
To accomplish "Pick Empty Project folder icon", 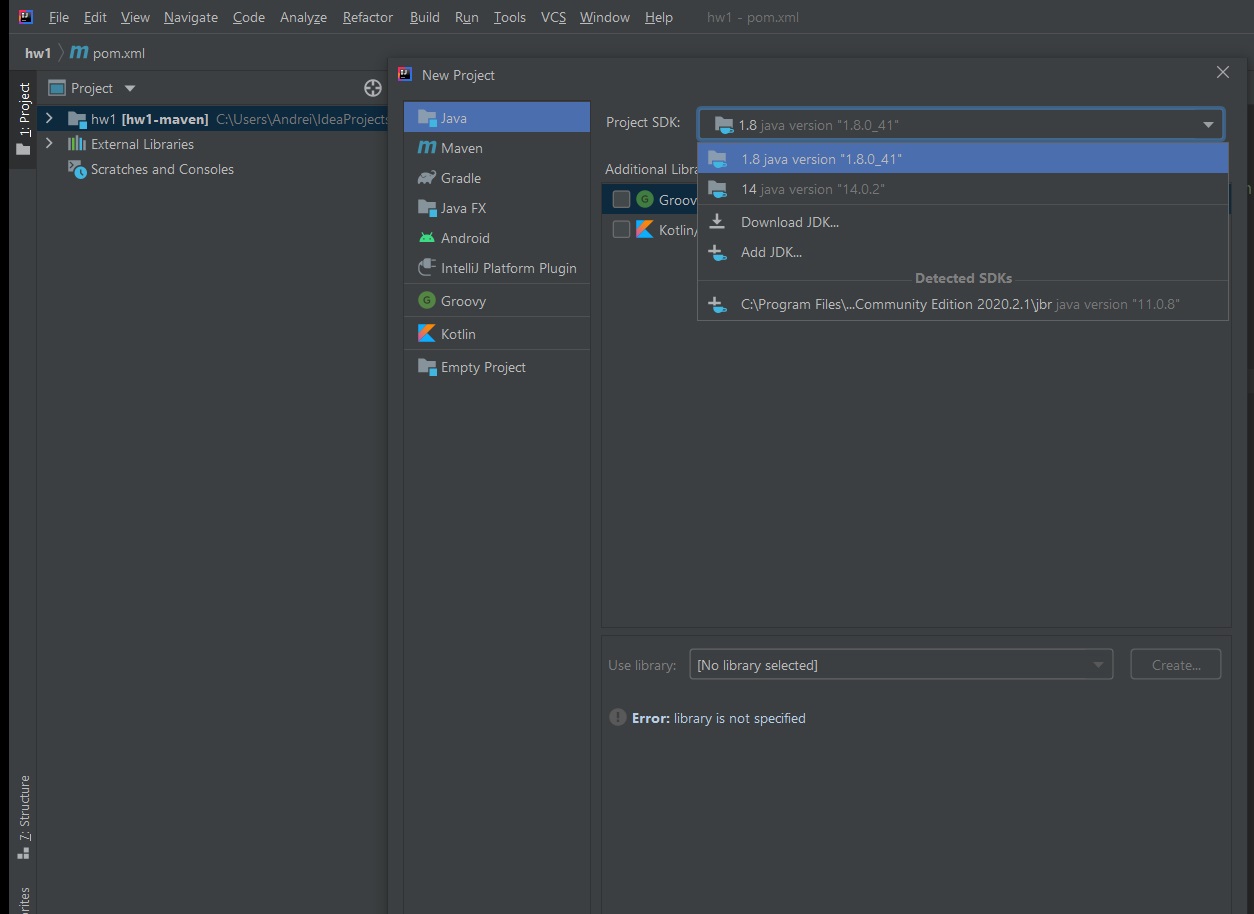I will point(427,367).
